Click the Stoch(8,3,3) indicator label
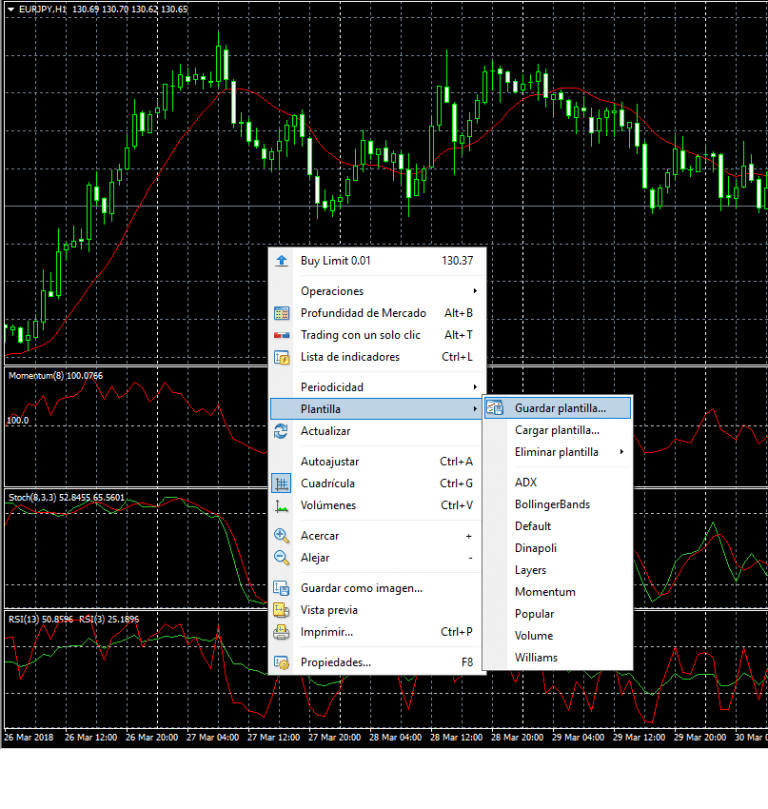 coord(66,497)
